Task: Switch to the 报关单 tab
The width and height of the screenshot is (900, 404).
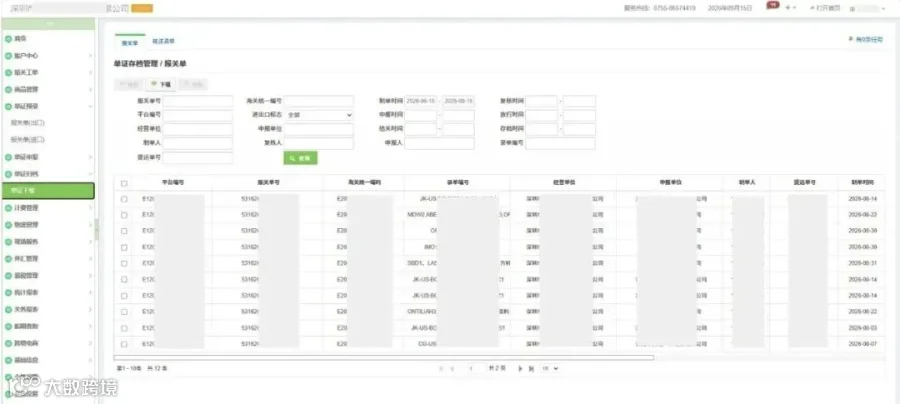Action: (x=130, y=42)
